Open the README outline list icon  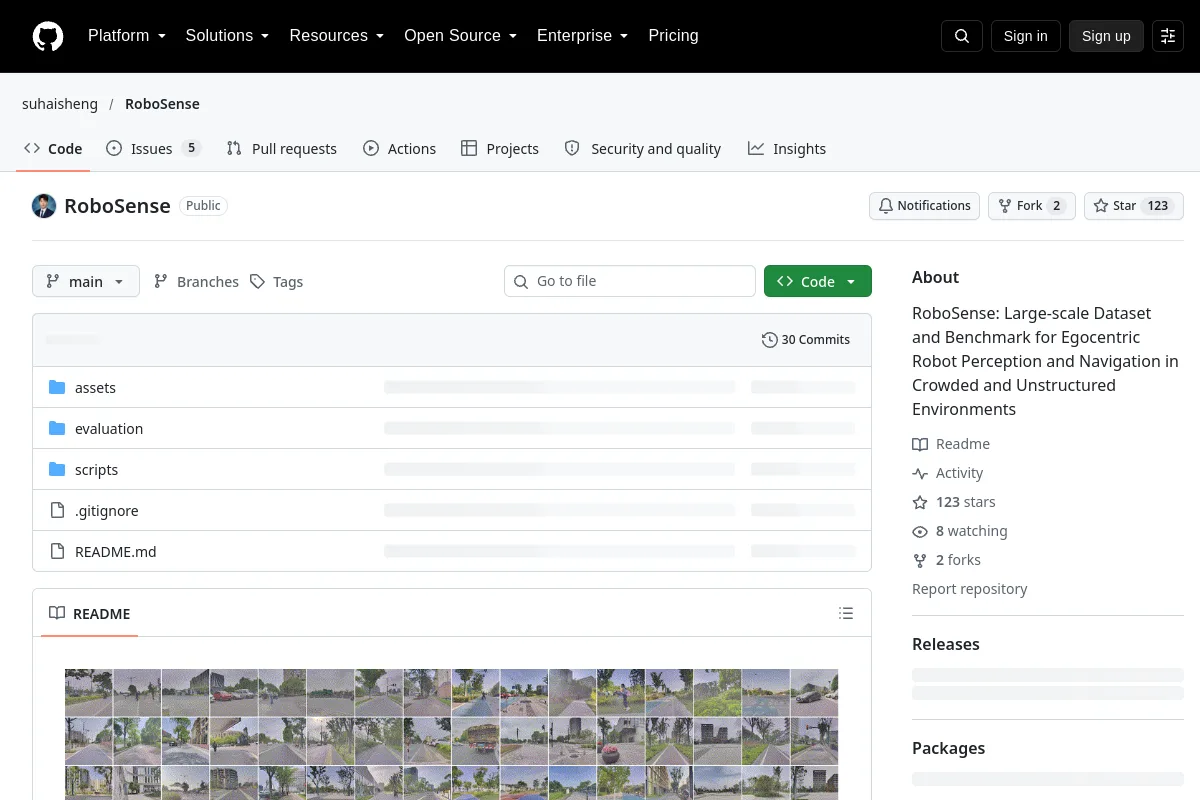coord(846,613)
